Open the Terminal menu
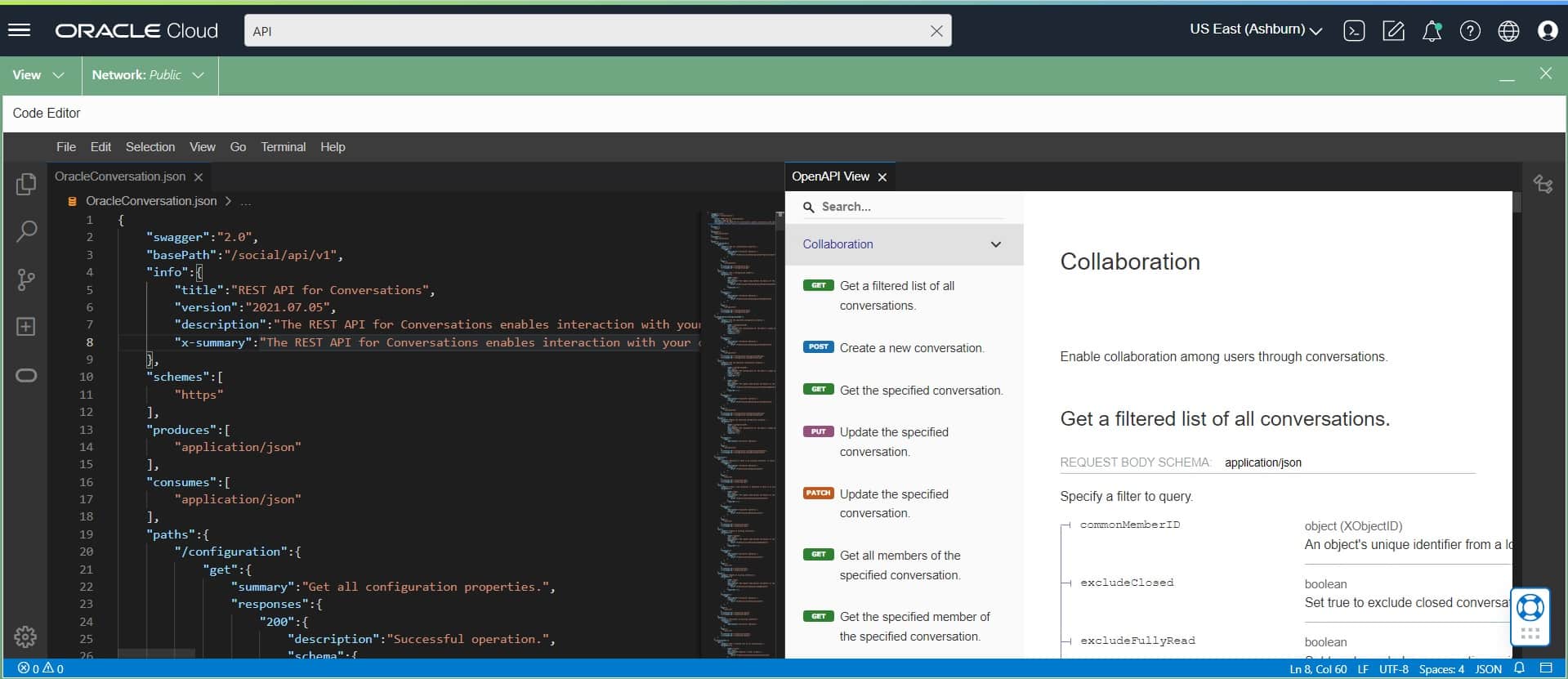Screen dimensions: 1568x679 pyautogui.click(x=284, y=147)
